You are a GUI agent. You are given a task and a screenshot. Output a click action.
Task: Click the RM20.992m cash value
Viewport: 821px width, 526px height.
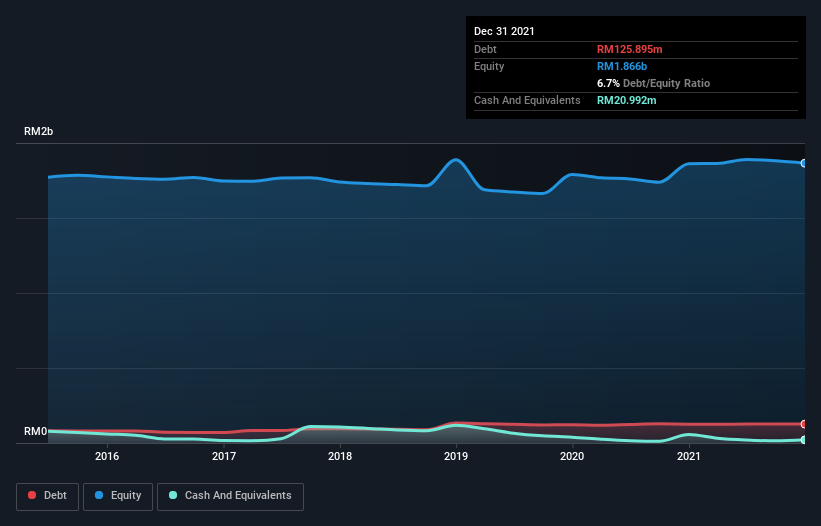coord(626,100)
